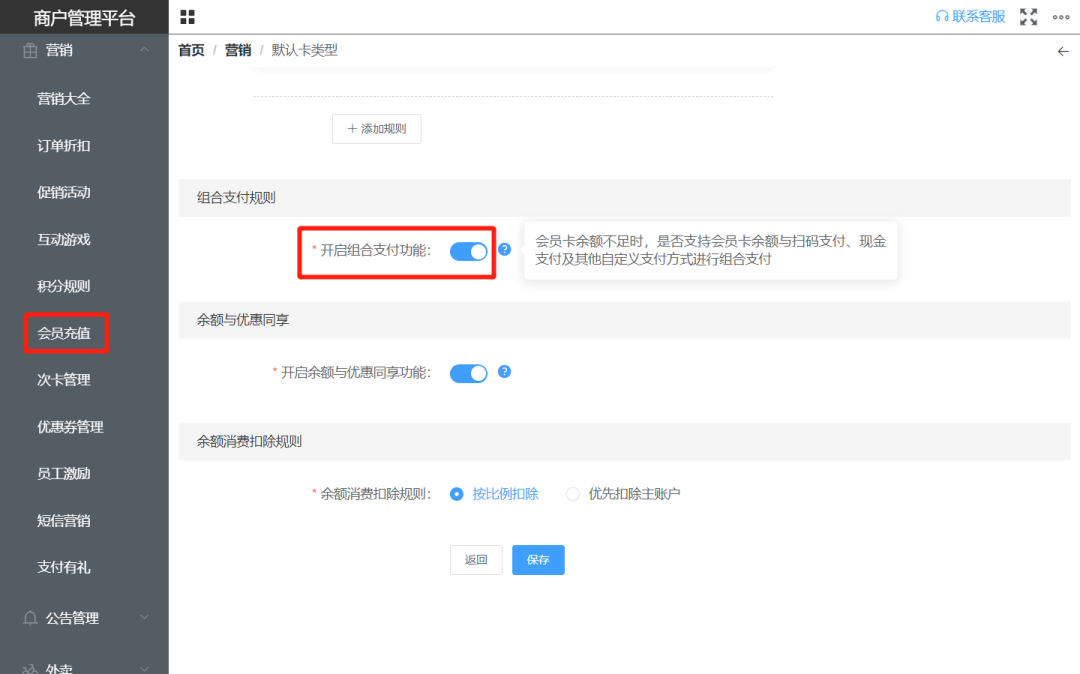
Task: Open 互动游戏 in the sidebar
Action: point(64,239)
